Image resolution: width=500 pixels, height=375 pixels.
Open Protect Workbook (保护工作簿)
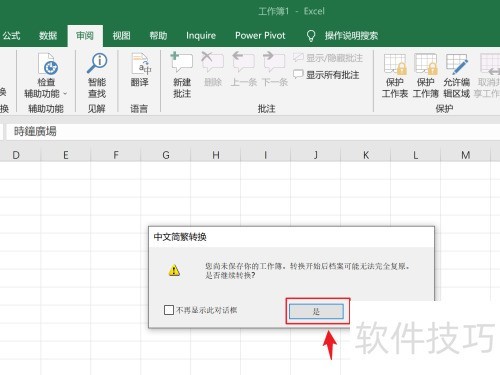(425, 76)
